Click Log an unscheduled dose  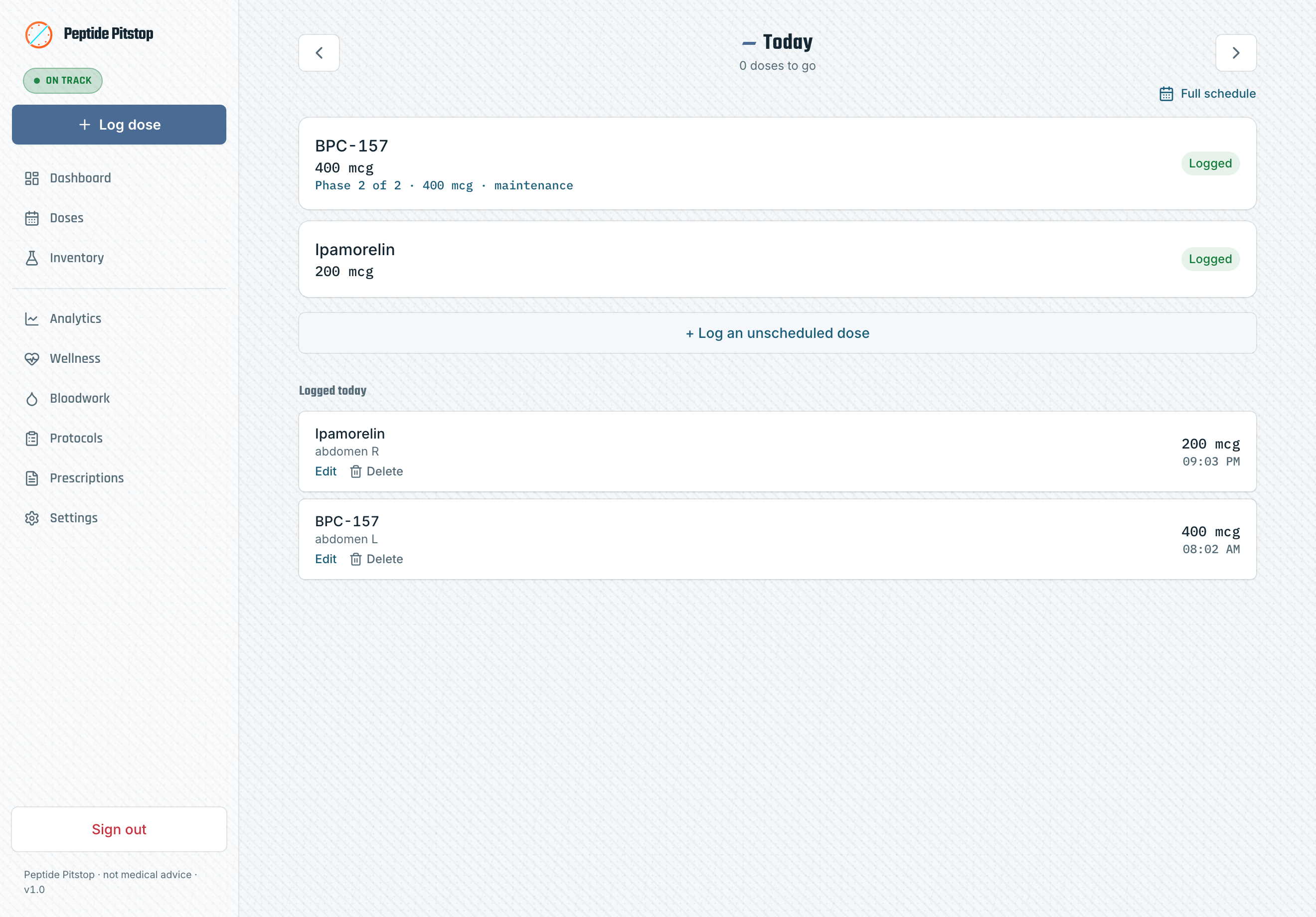click(x=777, y=333)
